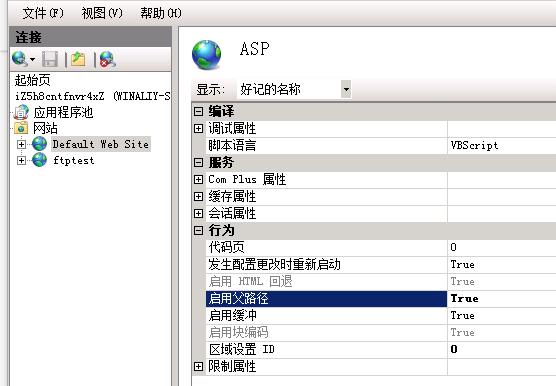Expand the Default Web Site node

[21, 144]
